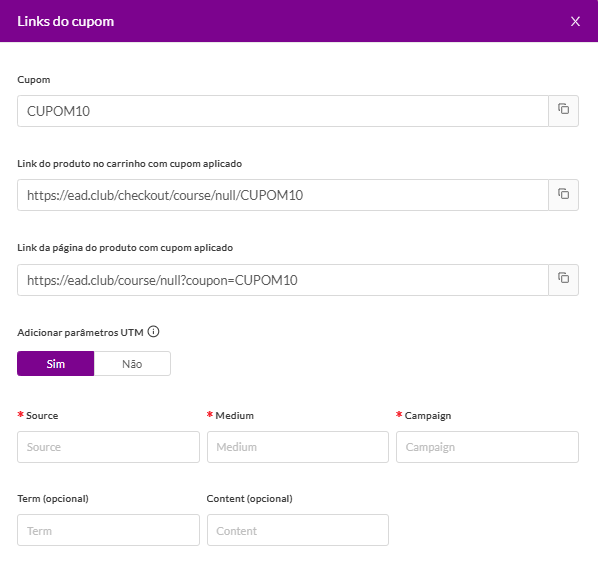This screenshot has height=579, width=598.
Task: Copy the checkout cart link with coupon
Action: [x=563, y=195]
